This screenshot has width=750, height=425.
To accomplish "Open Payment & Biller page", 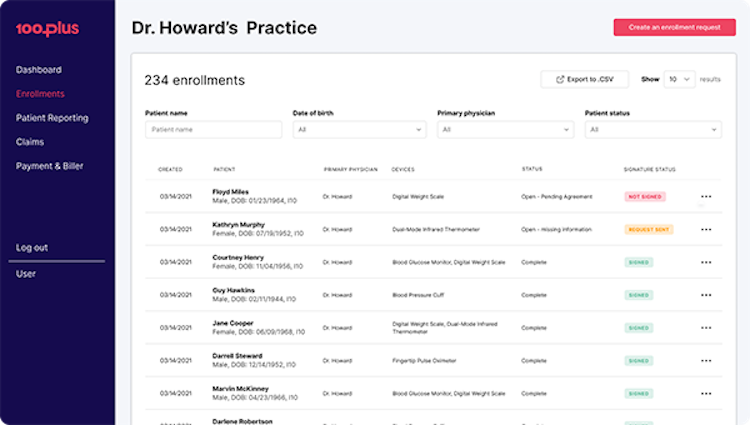I will 50,166.
